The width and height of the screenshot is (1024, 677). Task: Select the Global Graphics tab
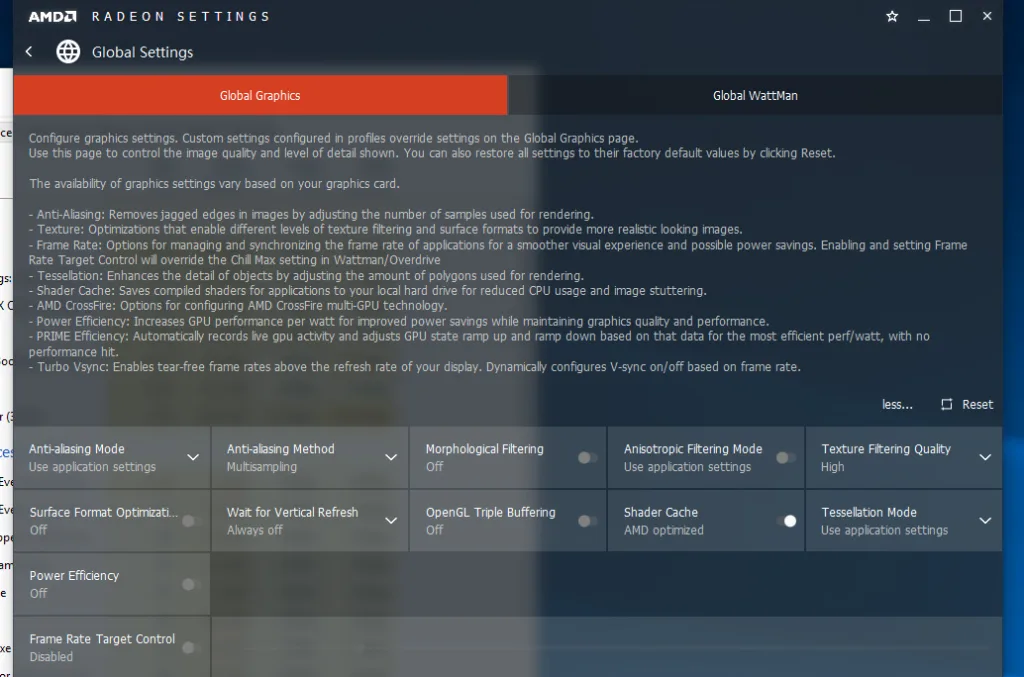260,96
